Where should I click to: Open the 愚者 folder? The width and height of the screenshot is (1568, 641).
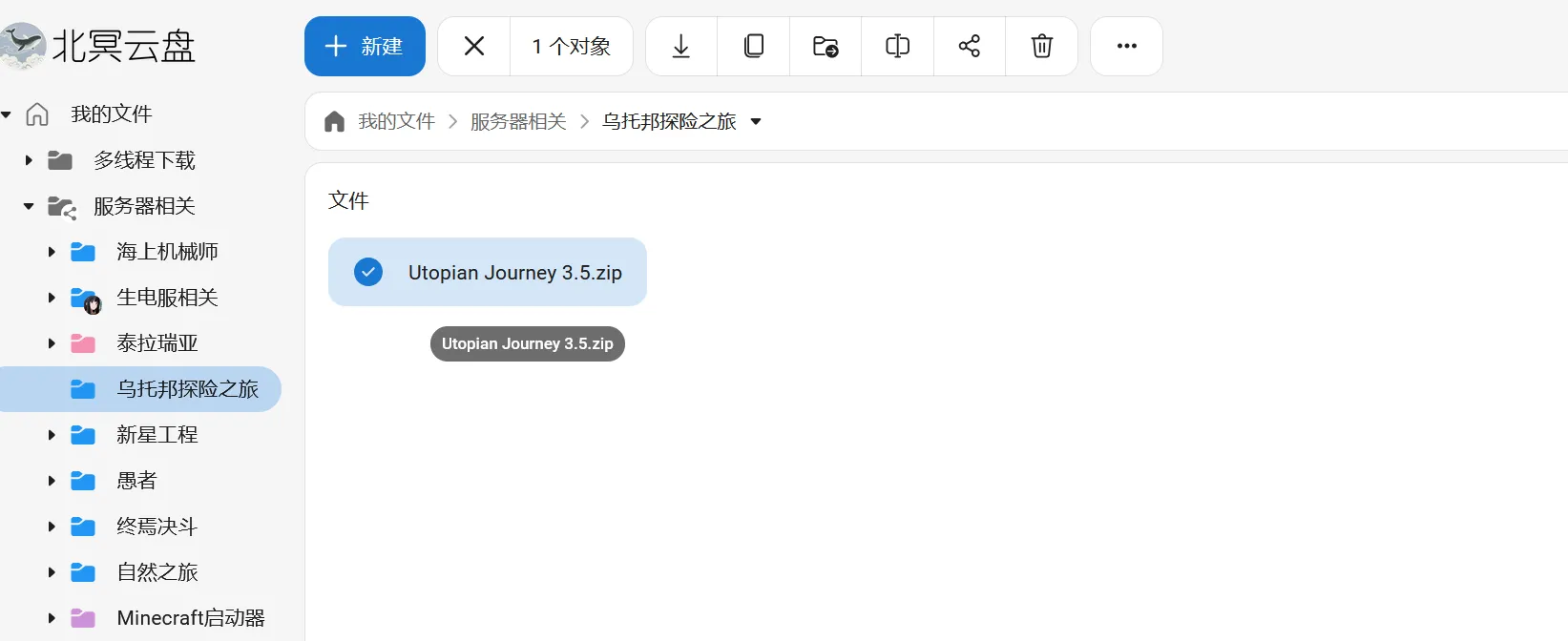click(136, 481)
